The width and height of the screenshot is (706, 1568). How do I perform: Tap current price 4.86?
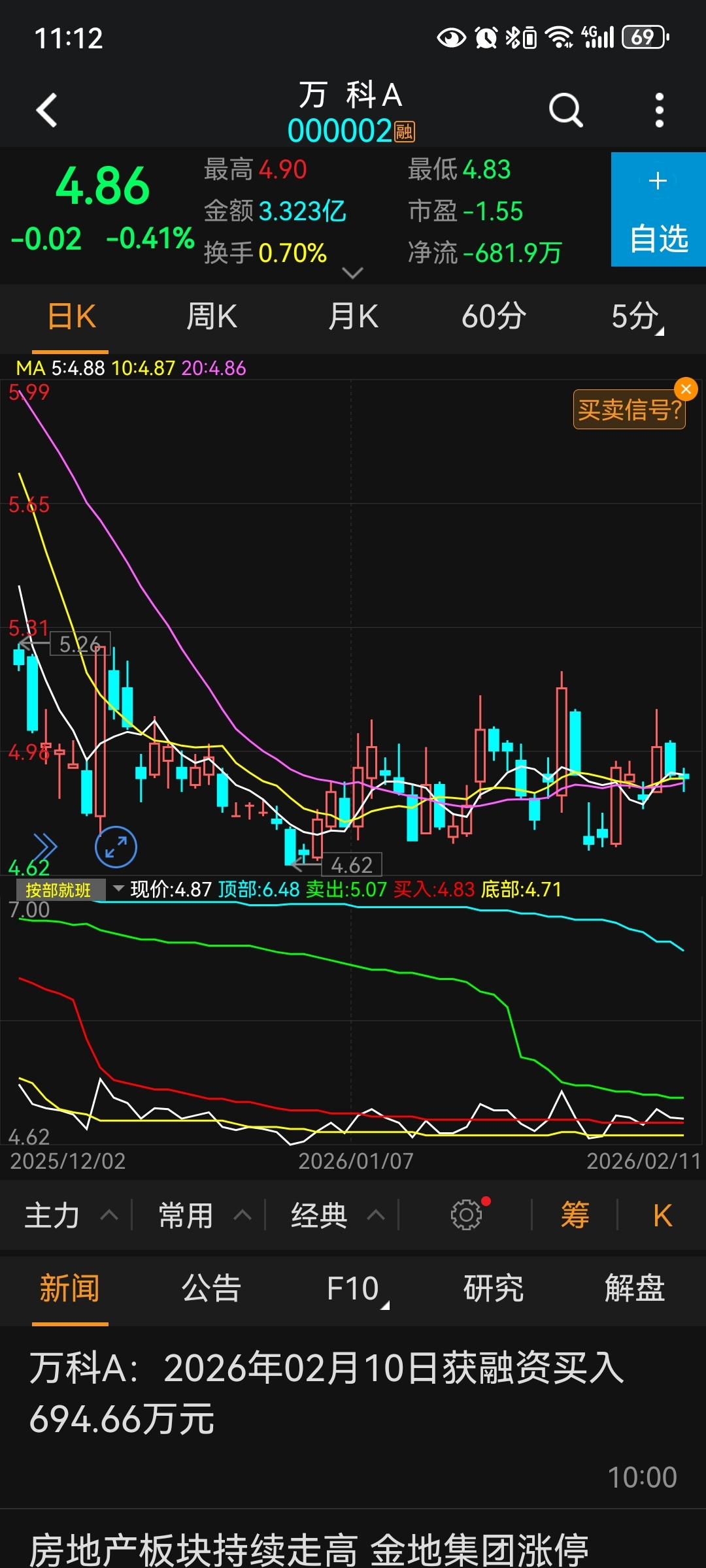(103, 186)
